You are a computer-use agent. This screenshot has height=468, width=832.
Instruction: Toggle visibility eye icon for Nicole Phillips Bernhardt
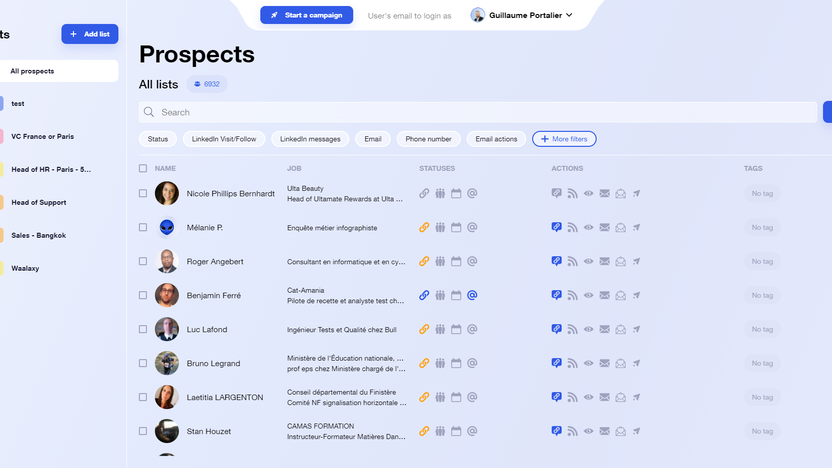click(588, 194)
